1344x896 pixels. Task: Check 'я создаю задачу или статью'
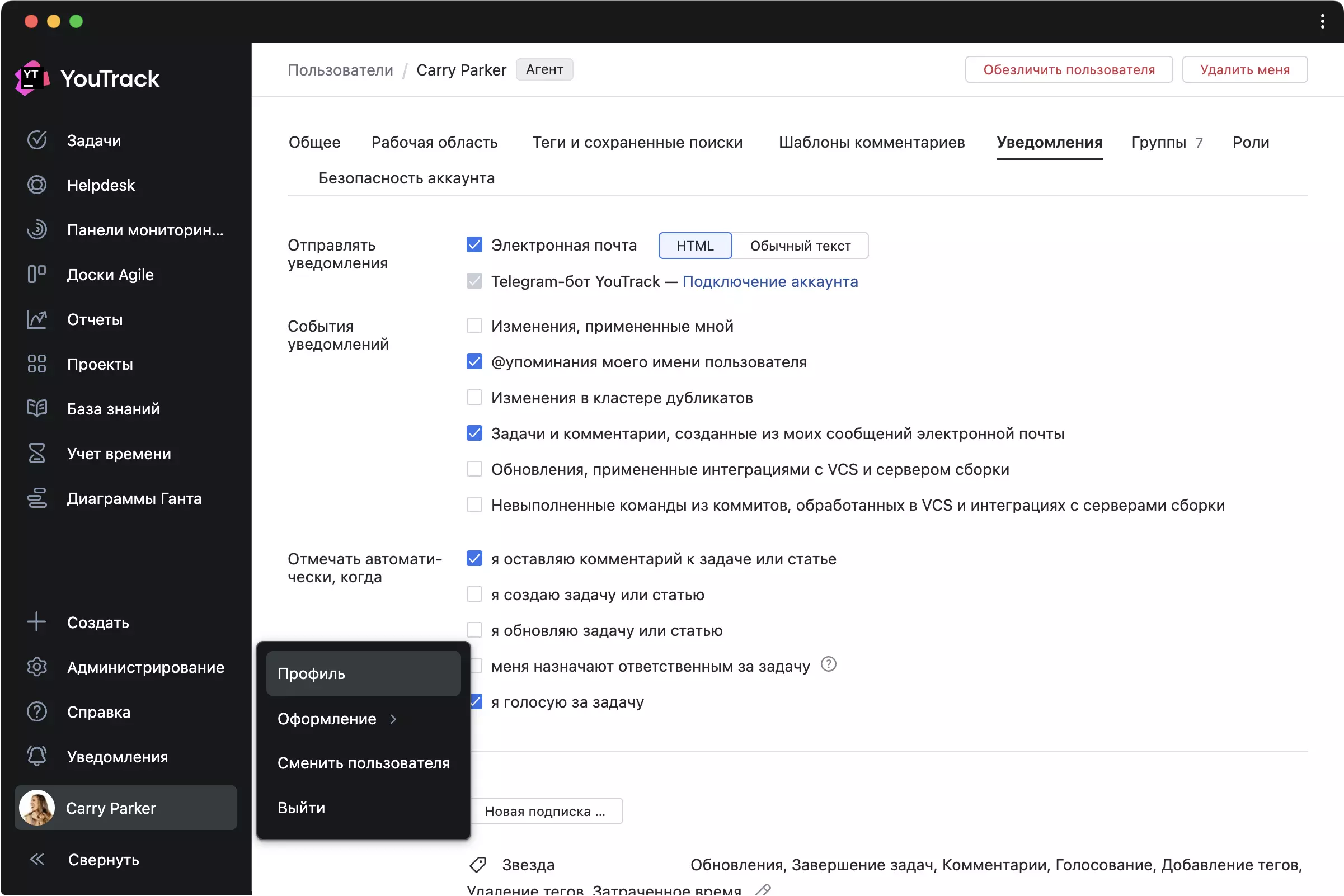pyautogui.click(x=474, y=595)
